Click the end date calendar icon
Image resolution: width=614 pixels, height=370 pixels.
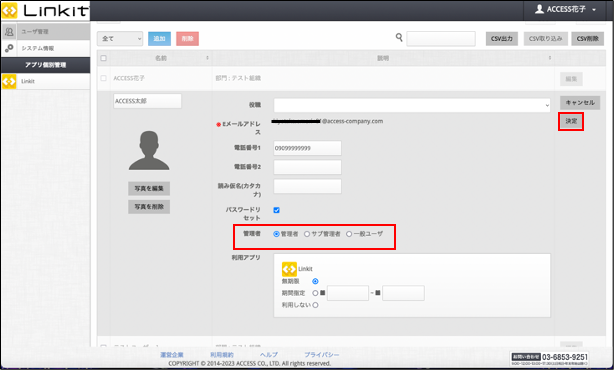[x=378, y=292]
